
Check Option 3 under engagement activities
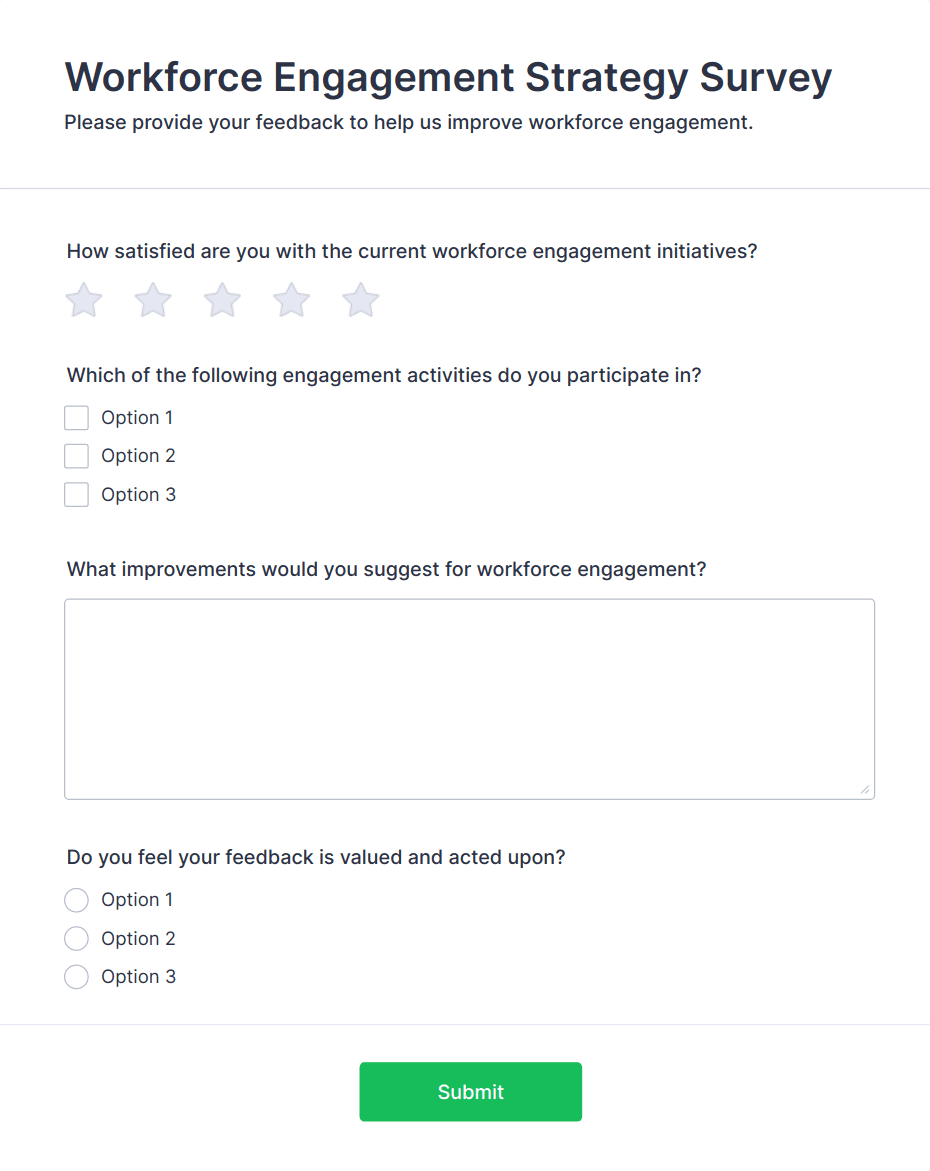(x=76, y=494)
